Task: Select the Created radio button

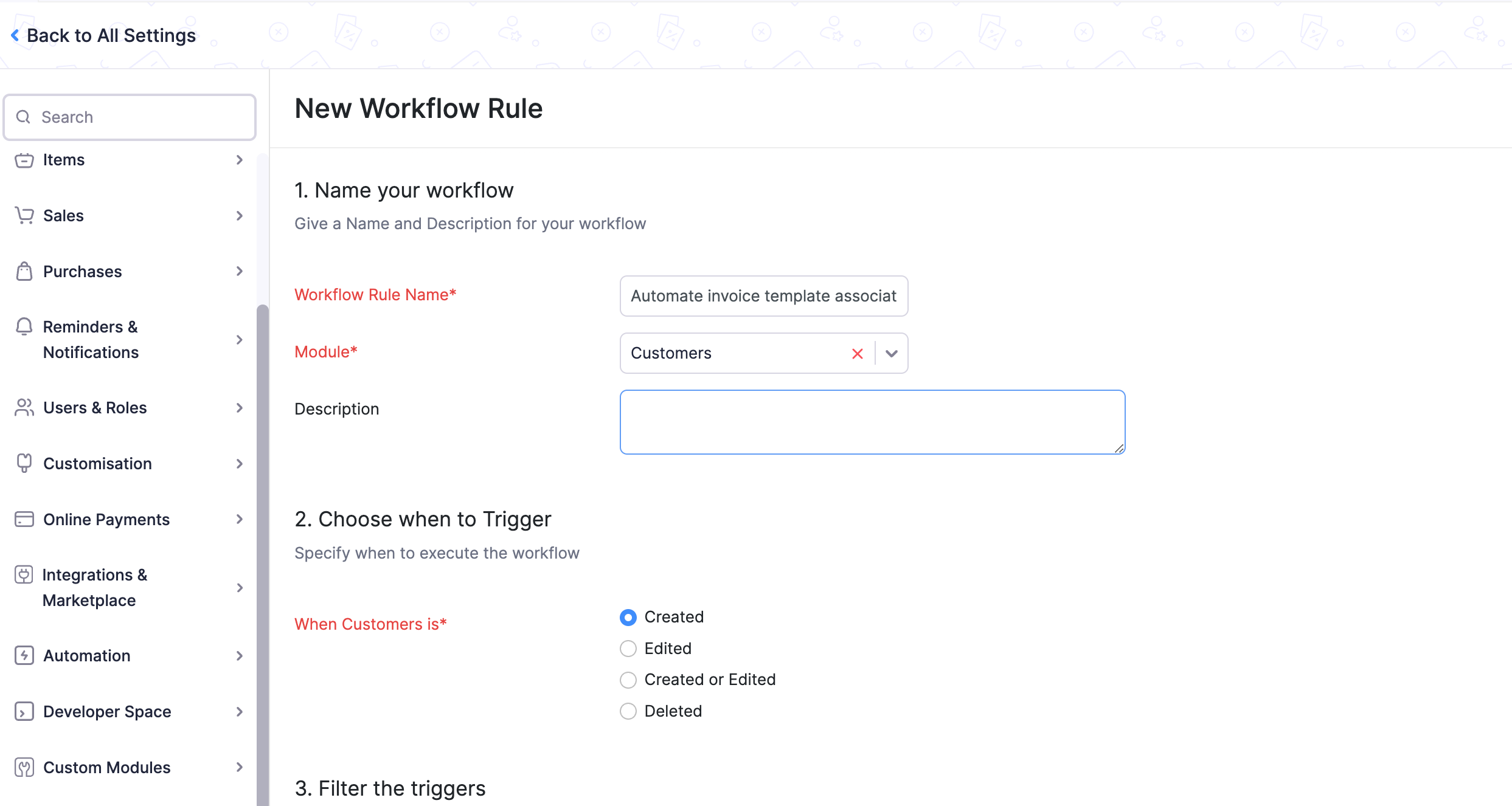Action: (628, 617)
